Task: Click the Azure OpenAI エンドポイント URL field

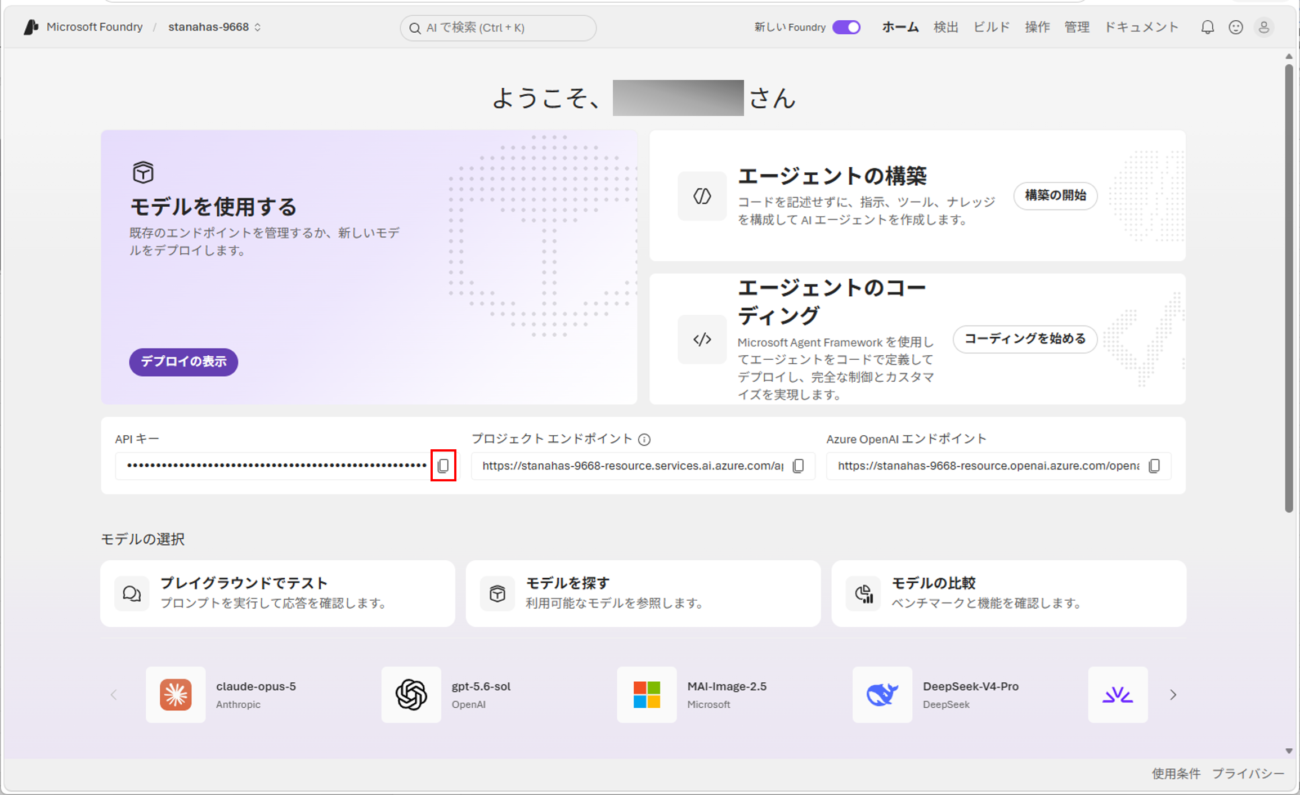Action: [998, 466]
